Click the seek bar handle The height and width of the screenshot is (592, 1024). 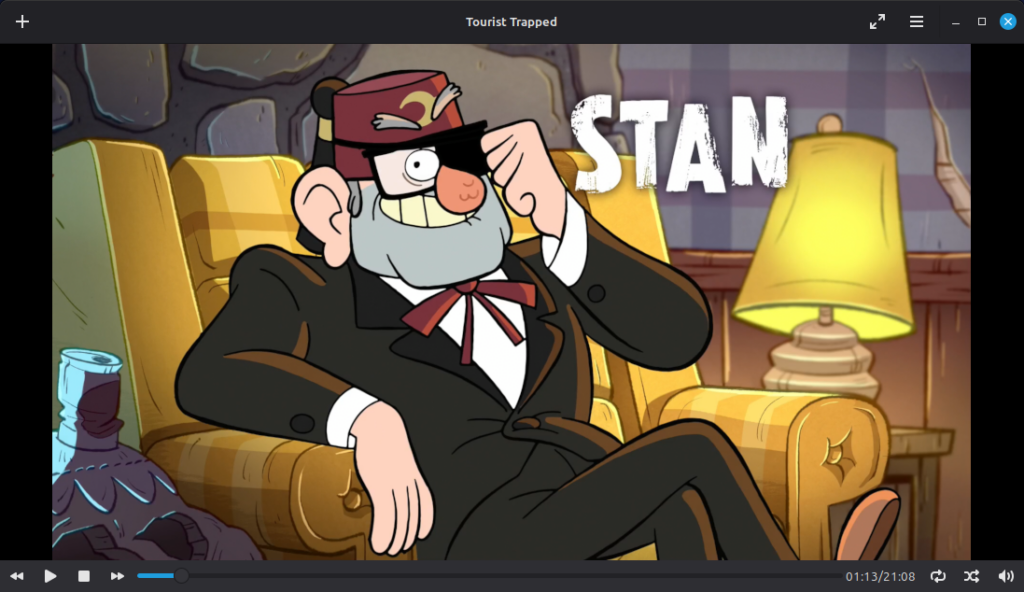click(x=181, y=576)
